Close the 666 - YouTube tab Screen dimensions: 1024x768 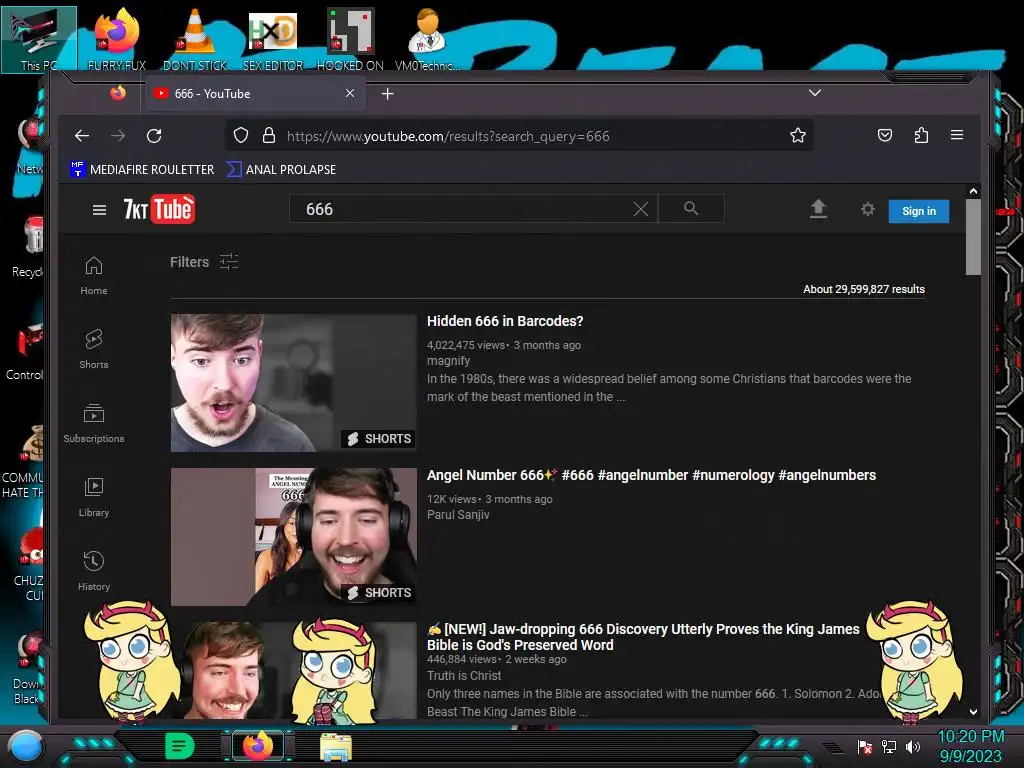pos(350,93)
